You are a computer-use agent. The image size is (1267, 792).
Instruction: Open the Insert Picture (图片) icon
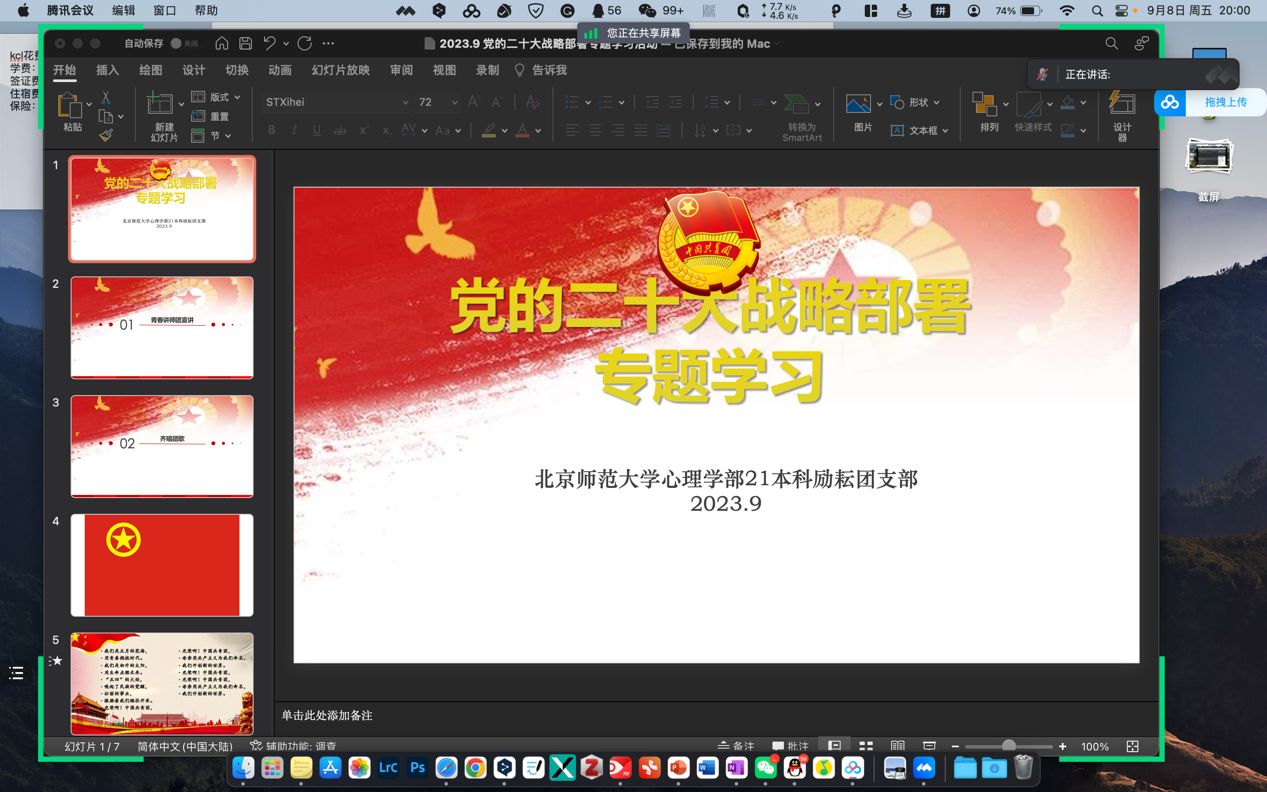click(858, 102)
